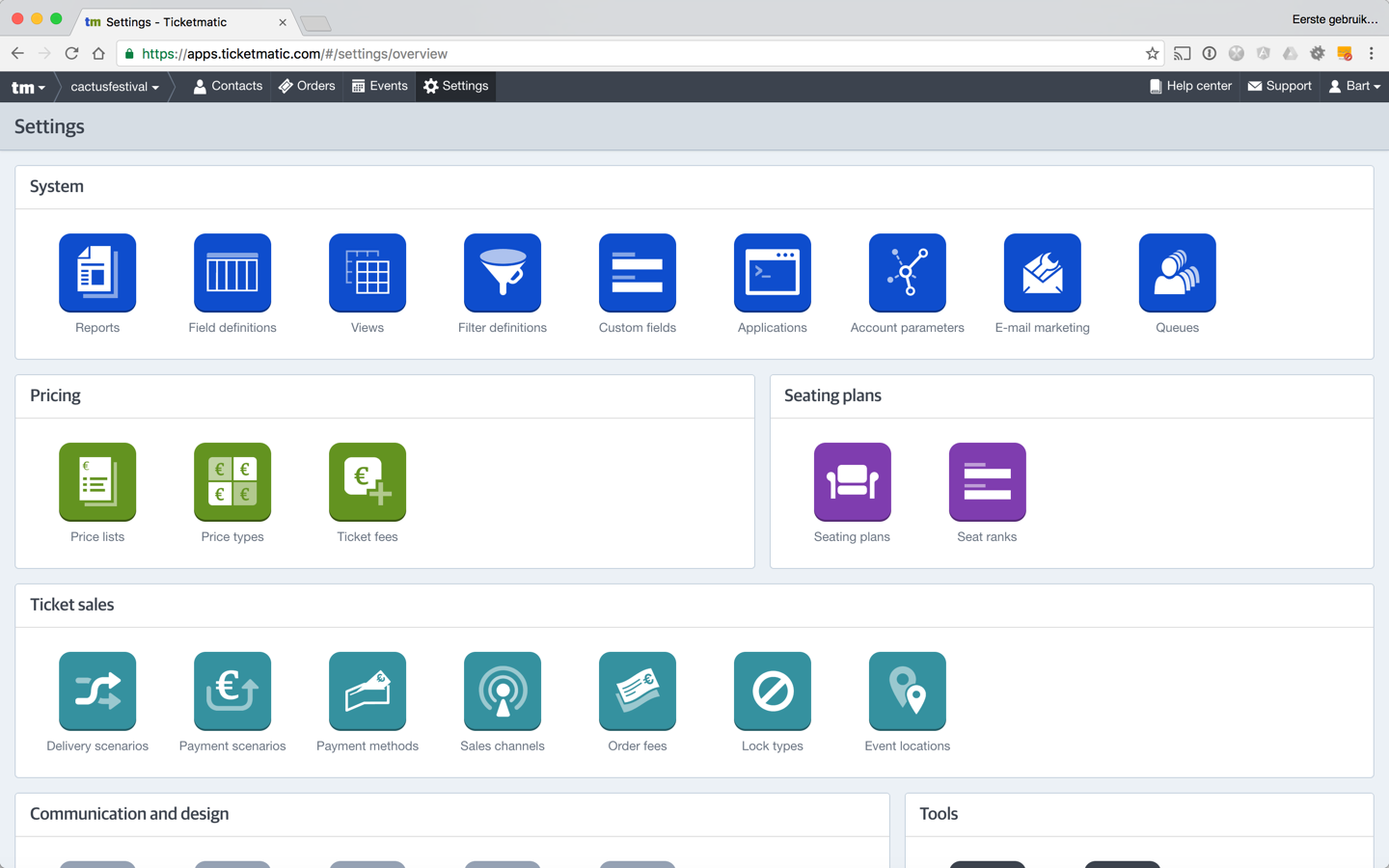The width and height of the screenshot is (1389, 868).
Task: Open Sales channels icon
Action: (503, 692)
